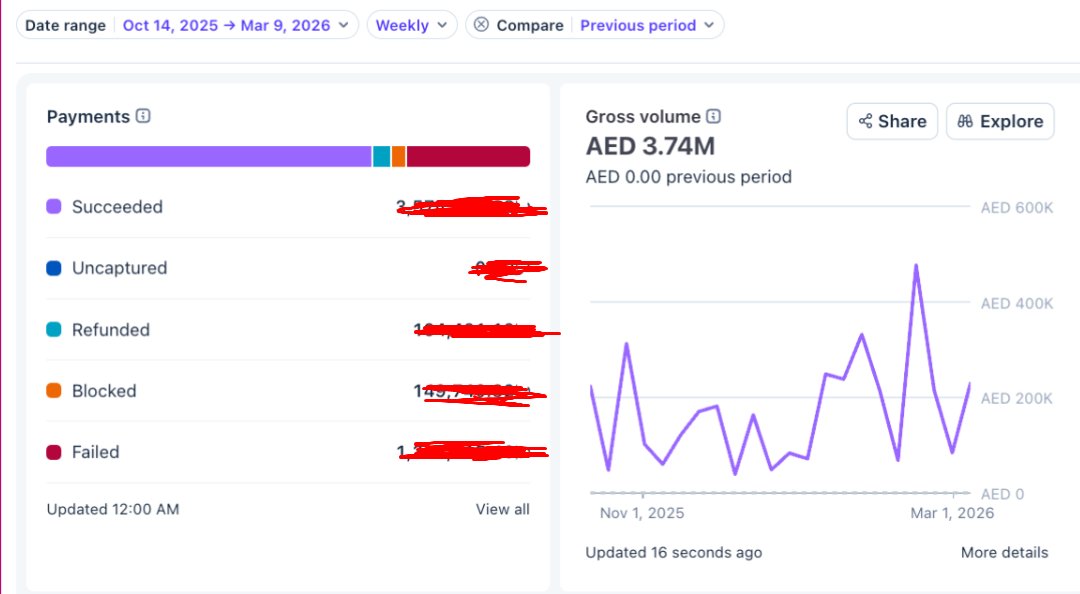This screenshot has height=594, width=1080.
Task: Click the Payments info icon
Action: click(x=143, y=116)
